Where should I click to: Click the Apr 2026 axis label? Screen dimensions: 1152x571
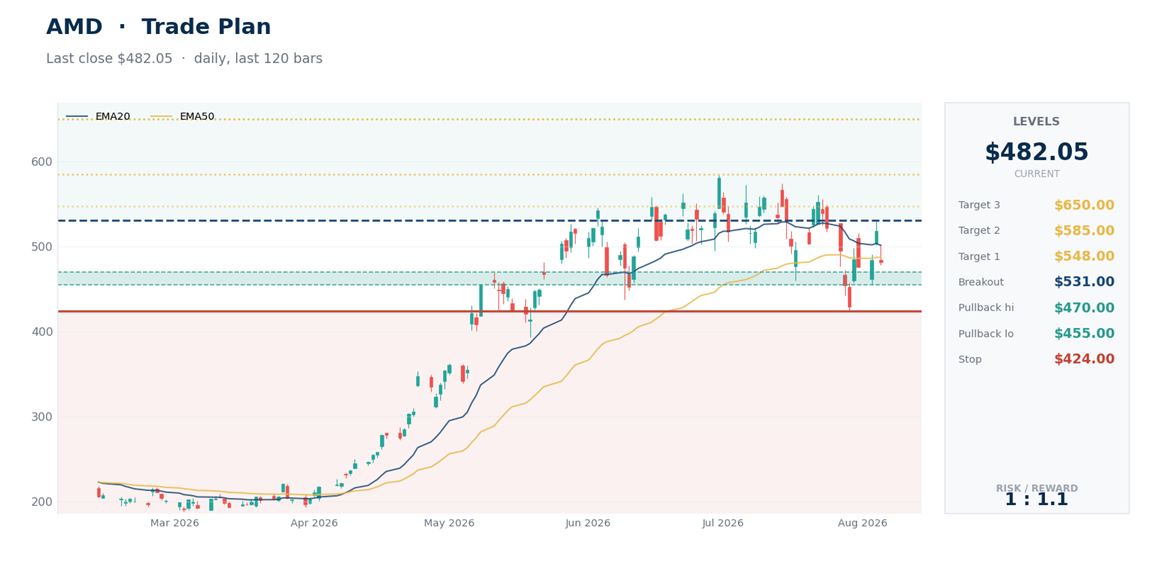[314, 523]
